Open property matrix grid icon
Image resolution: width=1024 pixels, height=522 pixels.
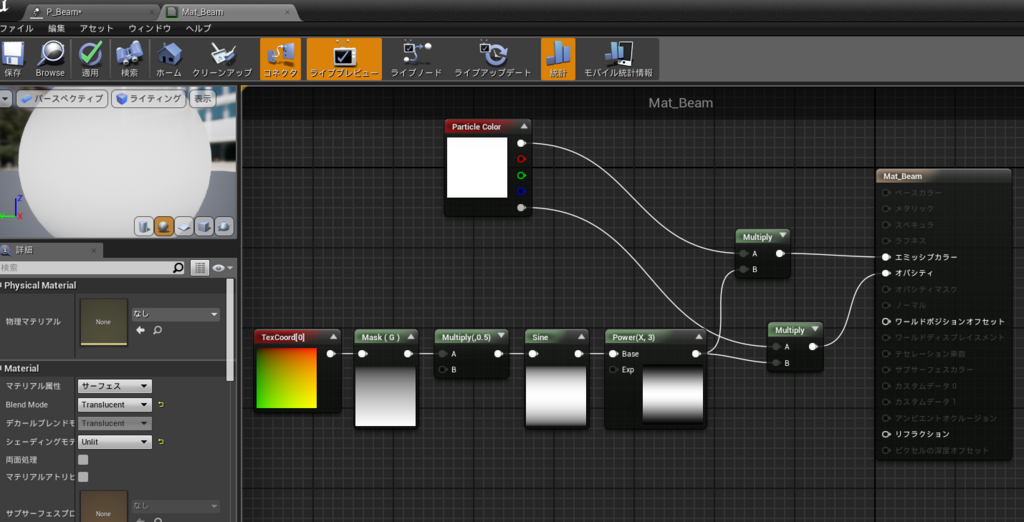point(199,268)
